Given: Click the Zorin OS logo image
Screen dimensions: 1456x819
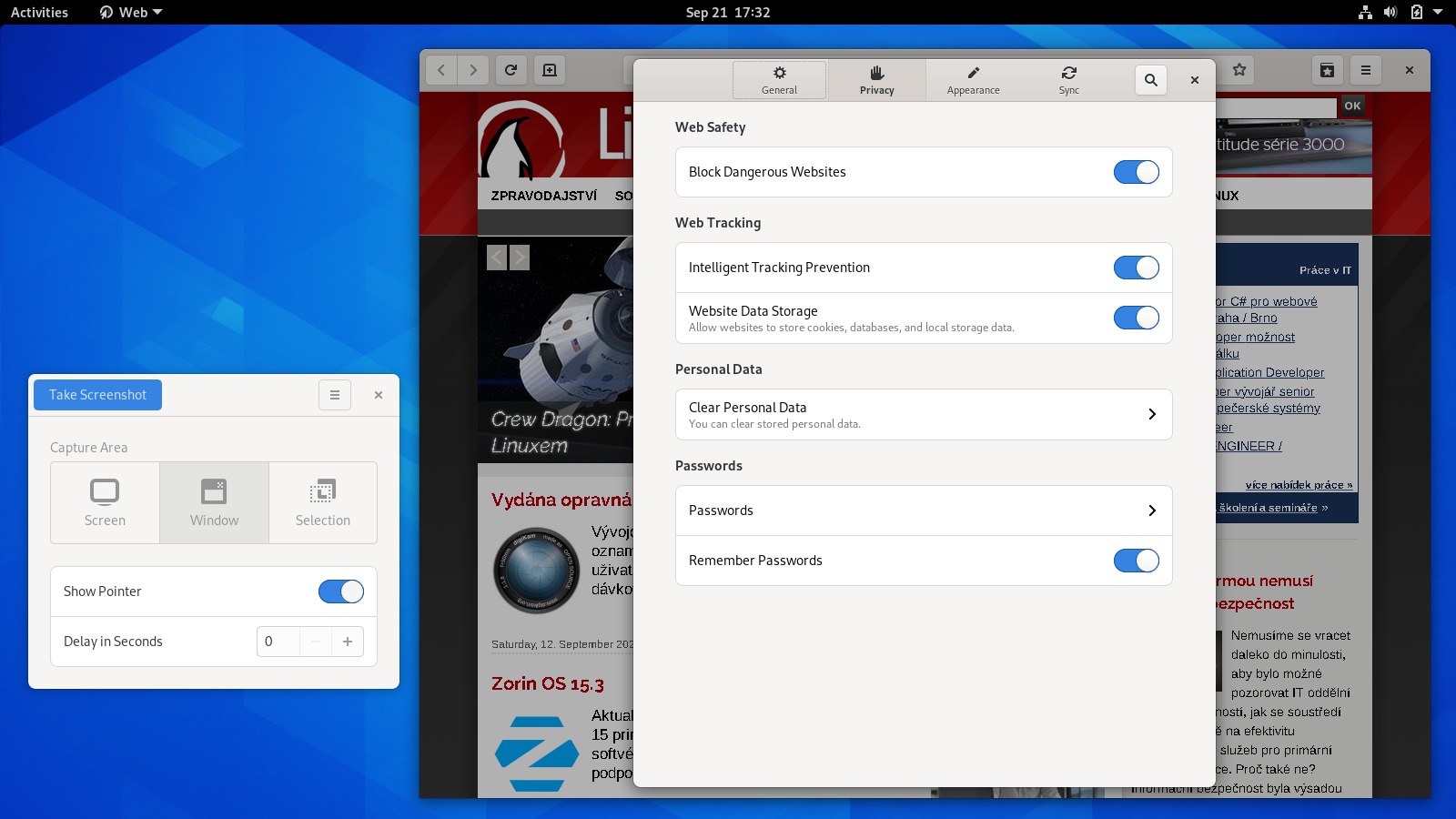Looking at the screenshot, I should point(537,753).
